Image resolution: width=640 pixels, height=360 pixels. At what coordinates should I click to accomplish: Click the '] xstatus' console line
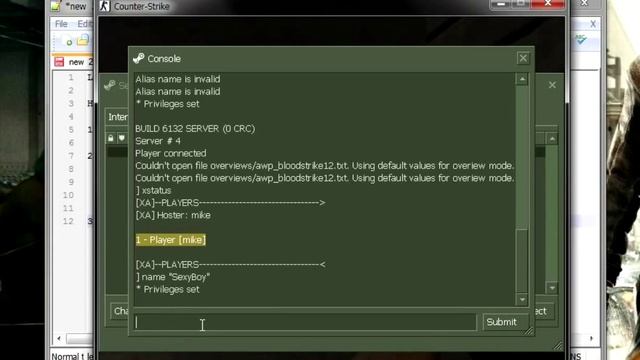pos(153,191)
